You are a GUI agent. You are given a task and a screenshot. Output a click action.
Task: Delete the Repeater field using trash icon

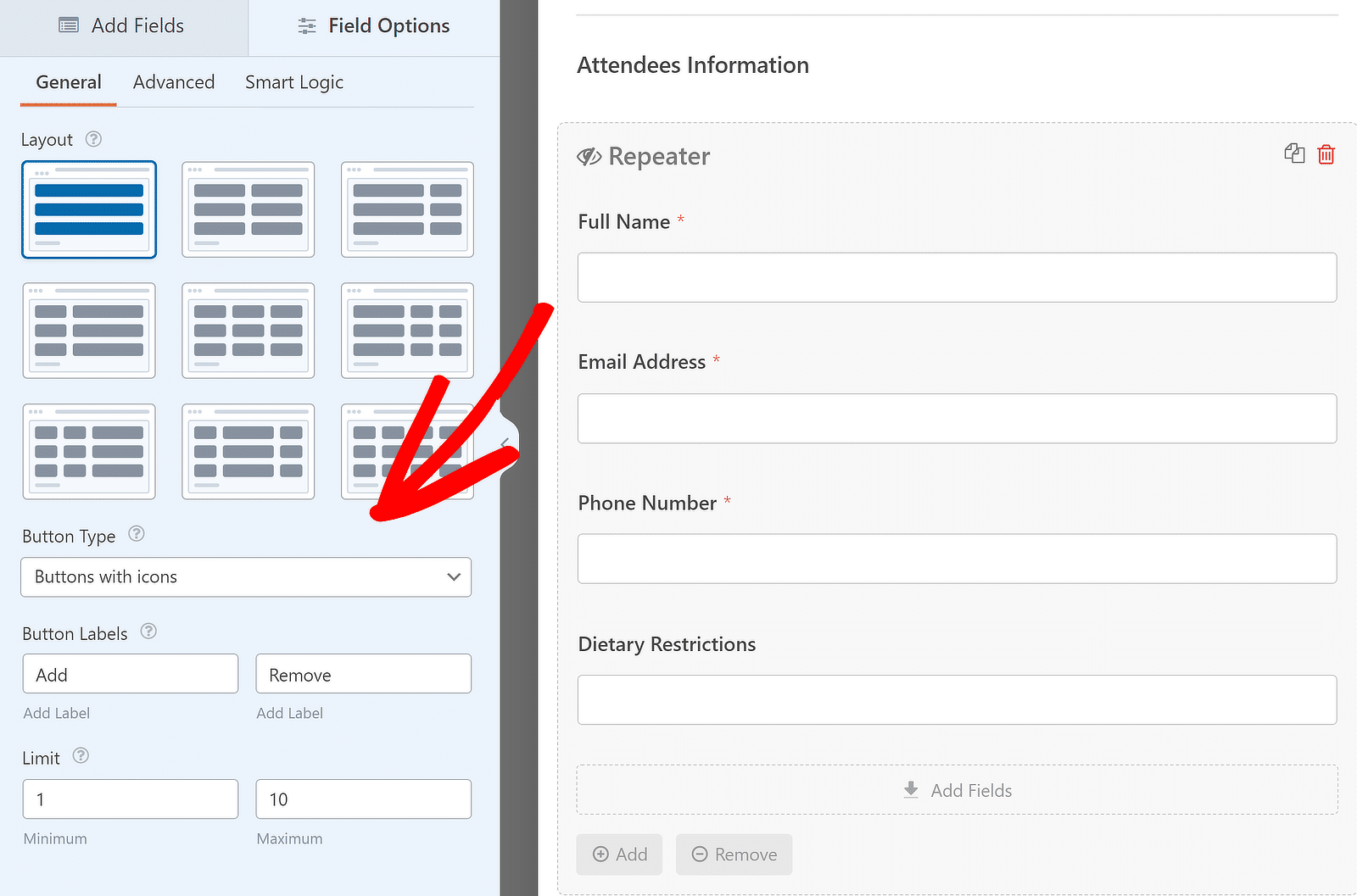pos(1326,154)
